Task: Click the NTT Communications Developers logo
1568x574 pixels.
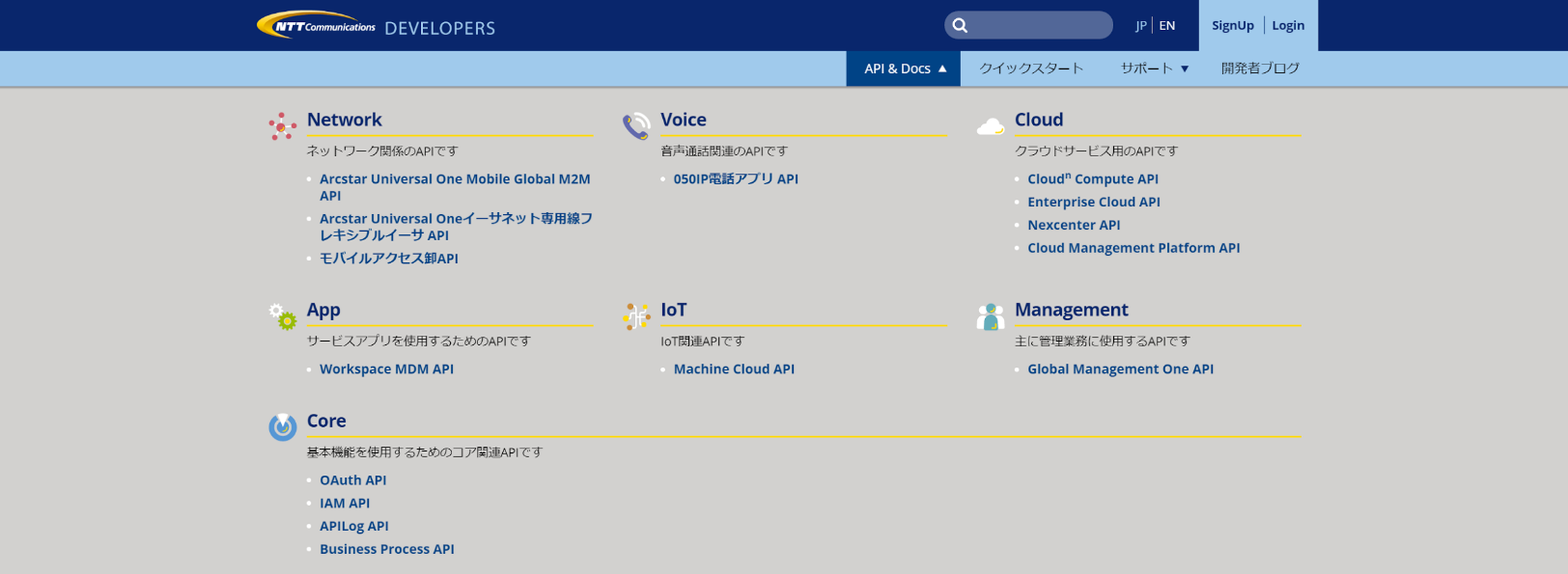Action: pos(376,26)
